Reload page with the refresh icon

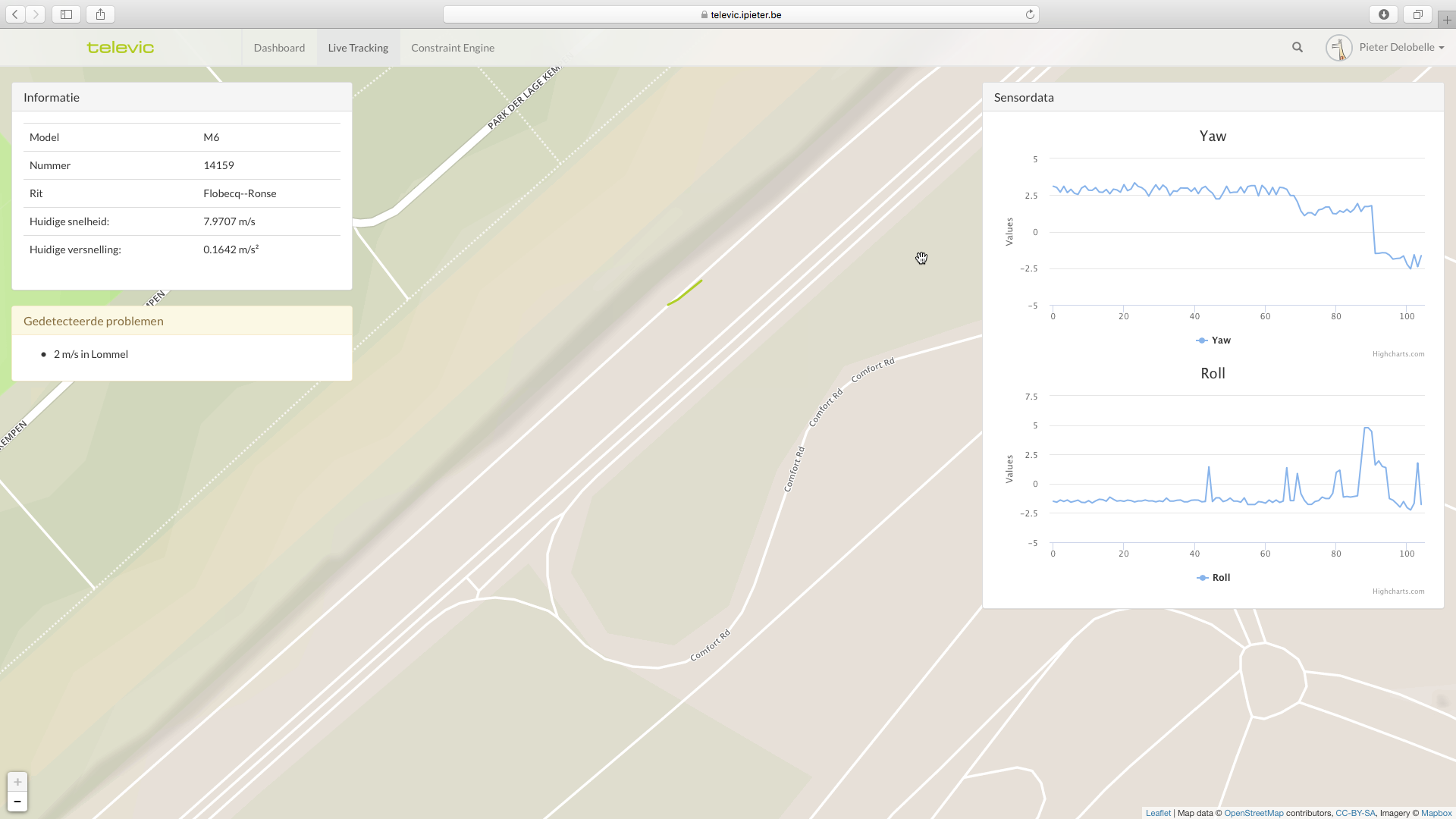click(1030, 14)
